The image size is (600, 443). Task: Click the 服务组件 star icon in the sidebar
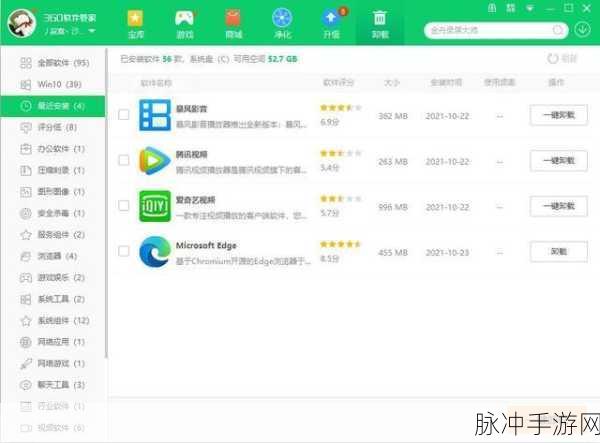pyautogui.click(x=26, y=234)
